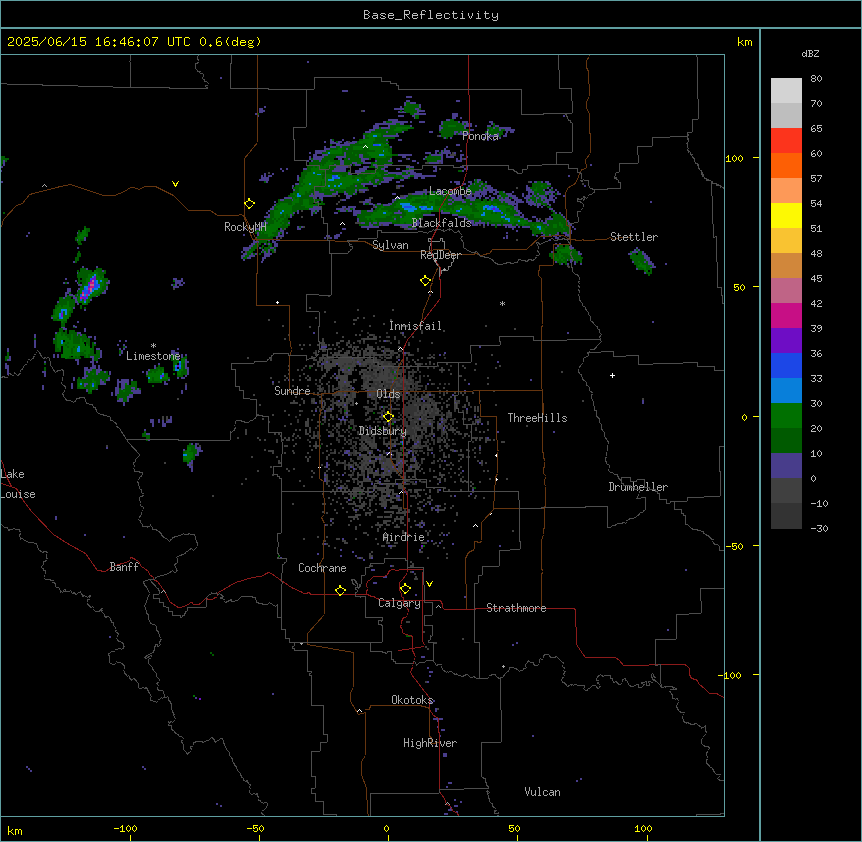Click the Airdrie label
This screenshot has width=862, height=842.
pyautogui.click(x=404, y=537)
